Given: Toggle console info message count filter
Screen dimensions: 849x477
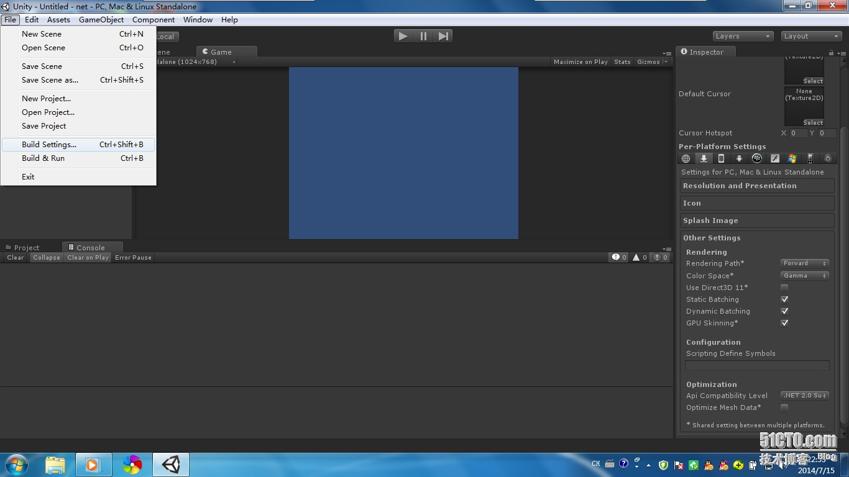Looking at the screenshot, I should click(619, 258).
